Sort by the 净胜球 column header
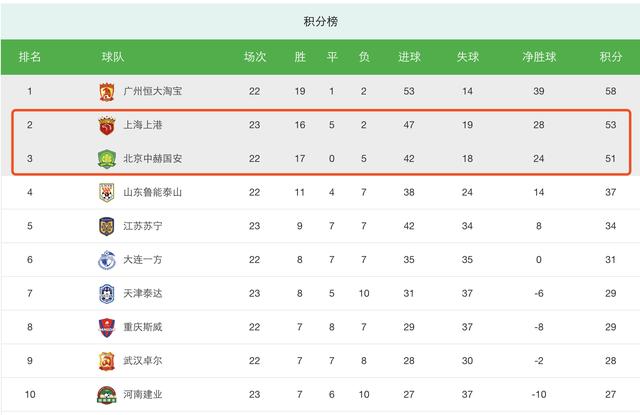Viewport: 640px width, 415px height. click(x=539, y=57)
